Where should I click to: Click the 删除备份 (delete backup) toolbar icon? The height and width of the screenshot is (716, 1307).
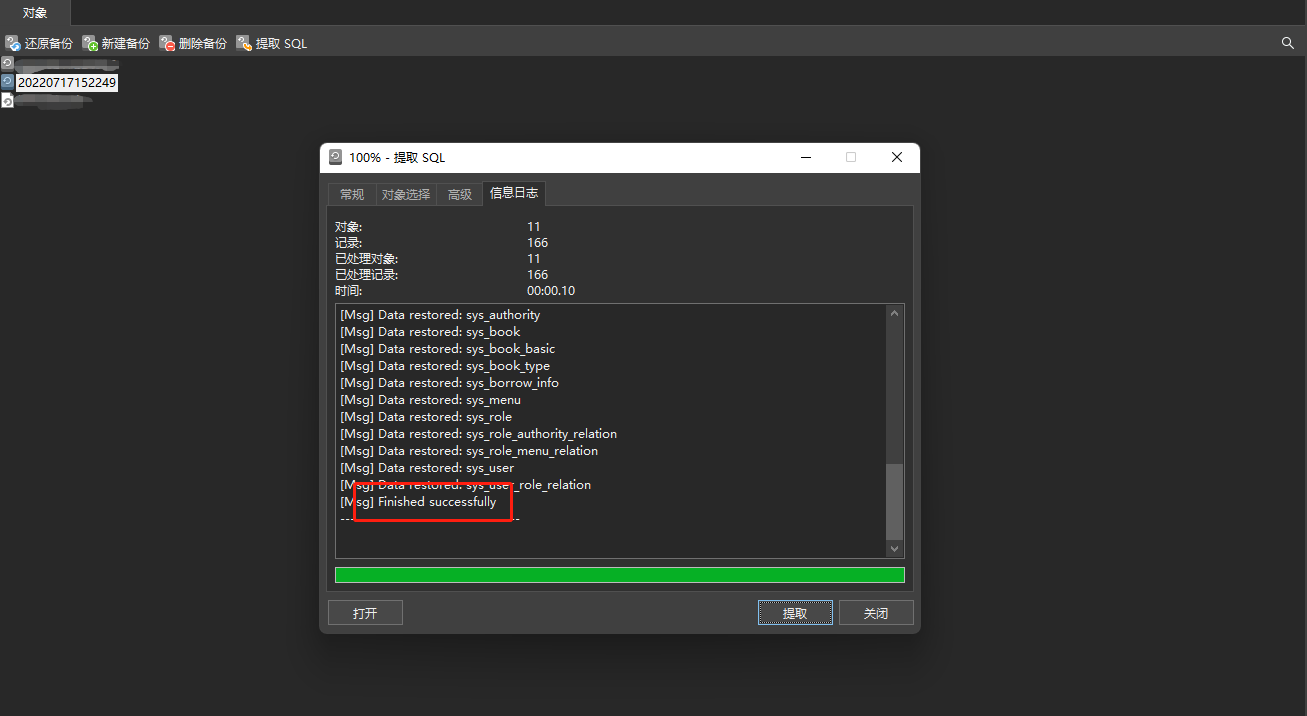[167, 43]
